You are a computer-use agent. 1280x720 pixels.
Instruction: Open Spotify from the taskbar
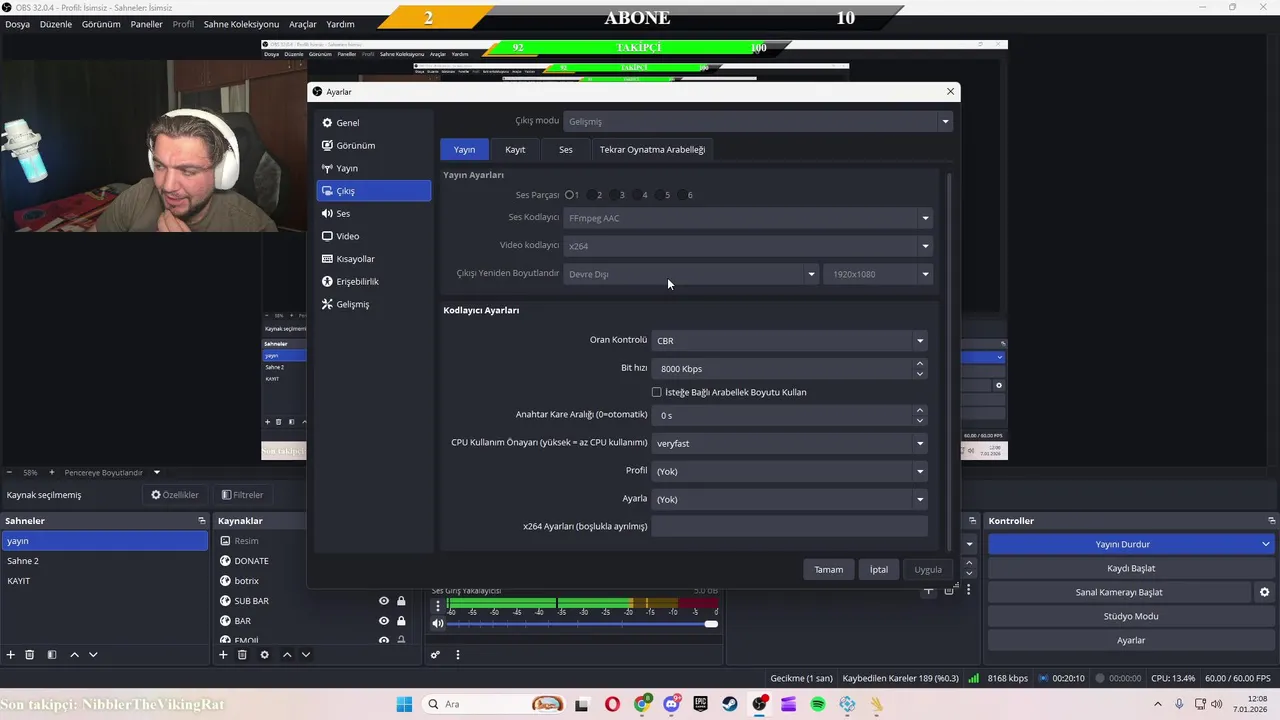(818, 704)
